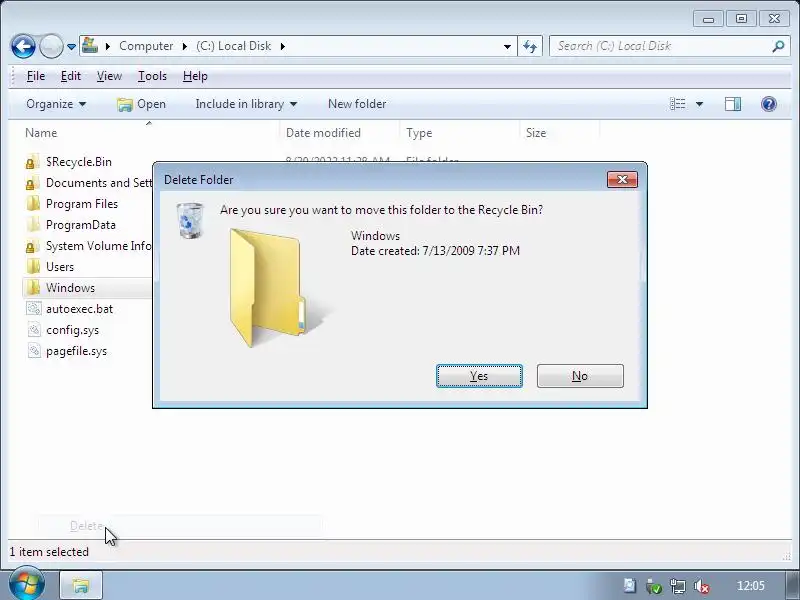Click the Recycle Bin icon in dialog
The height and width of the screenshot is (600, 800).
coord(190,220)
